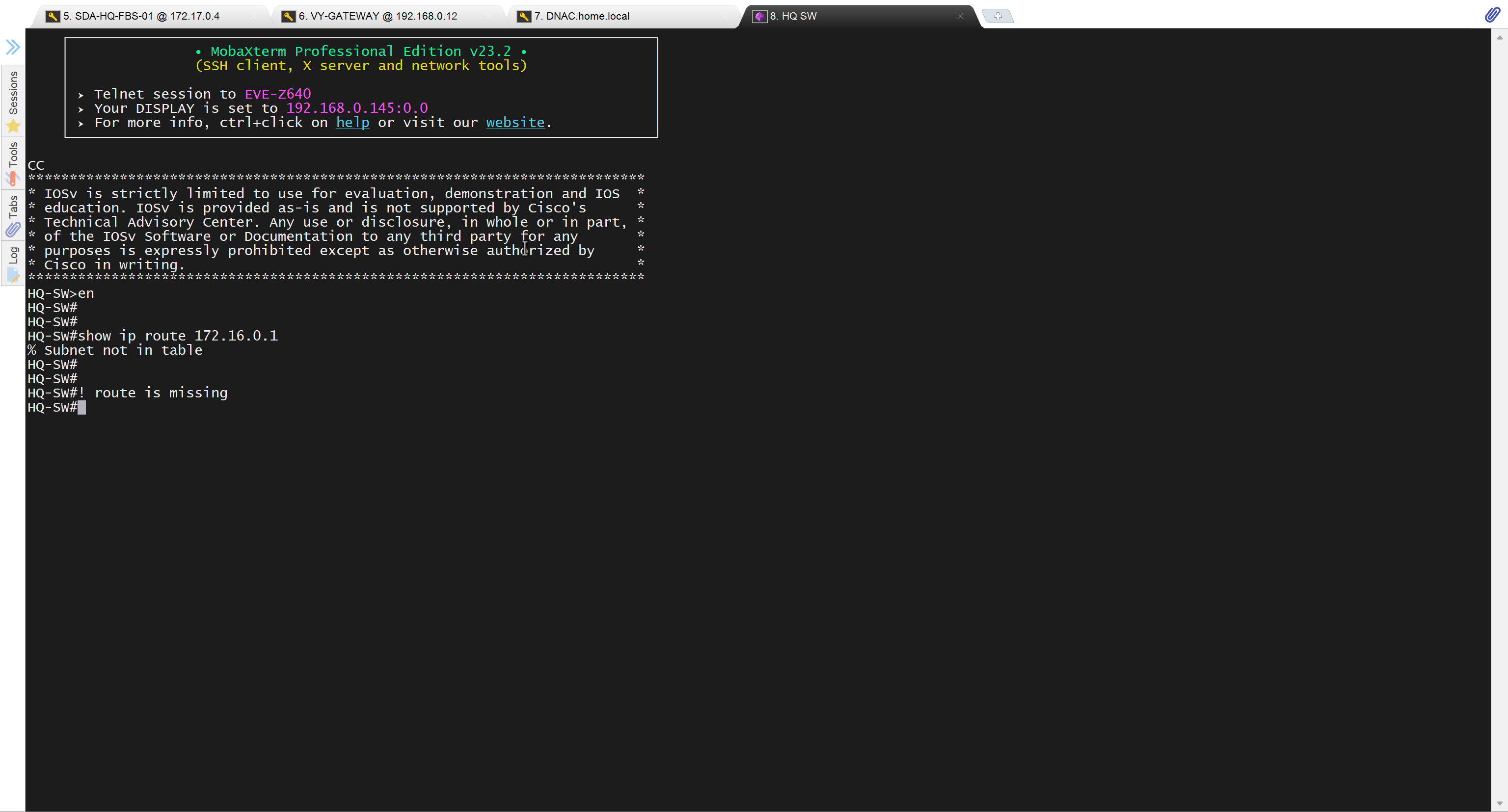Close the HQ SW tab
This screenshot has width=1508, height=812.
click(960, 16)
